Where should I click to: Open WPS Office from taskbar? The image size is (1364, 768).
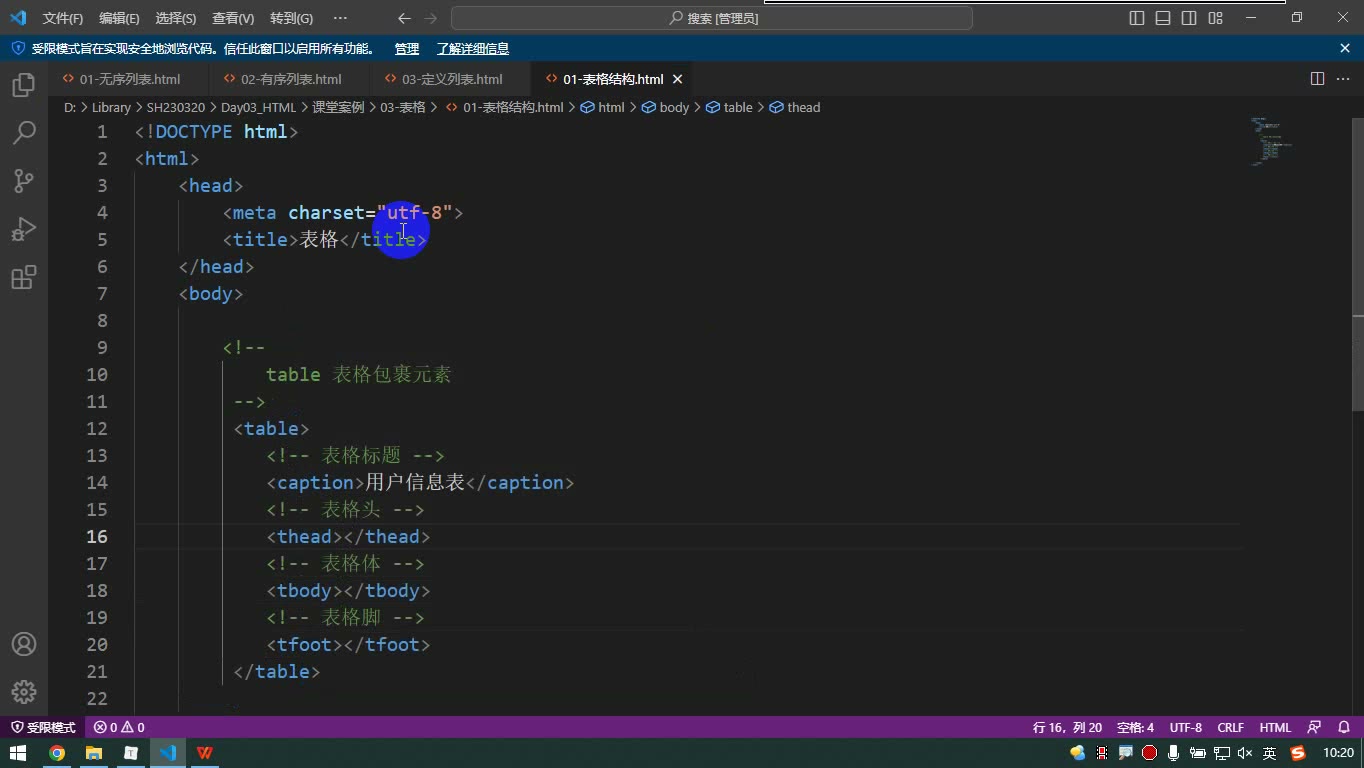coord(204,753)
